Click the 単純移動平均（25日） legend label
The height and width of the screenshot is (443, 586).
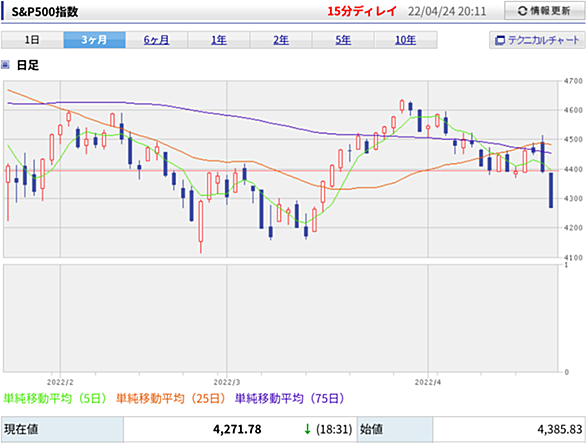point(170,399)
